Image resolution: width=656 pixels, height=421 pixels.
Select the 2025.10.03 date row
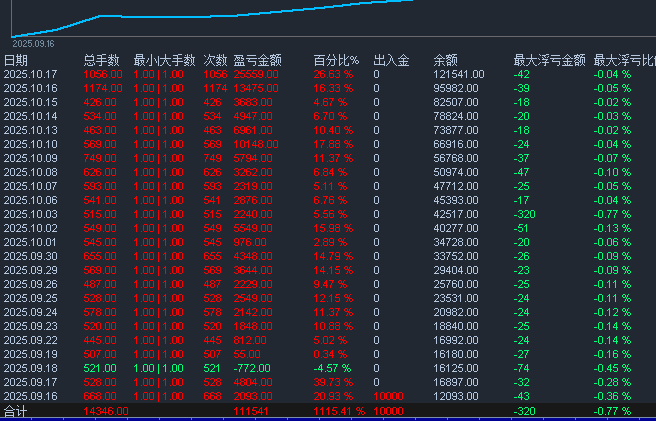click(31, 214)
